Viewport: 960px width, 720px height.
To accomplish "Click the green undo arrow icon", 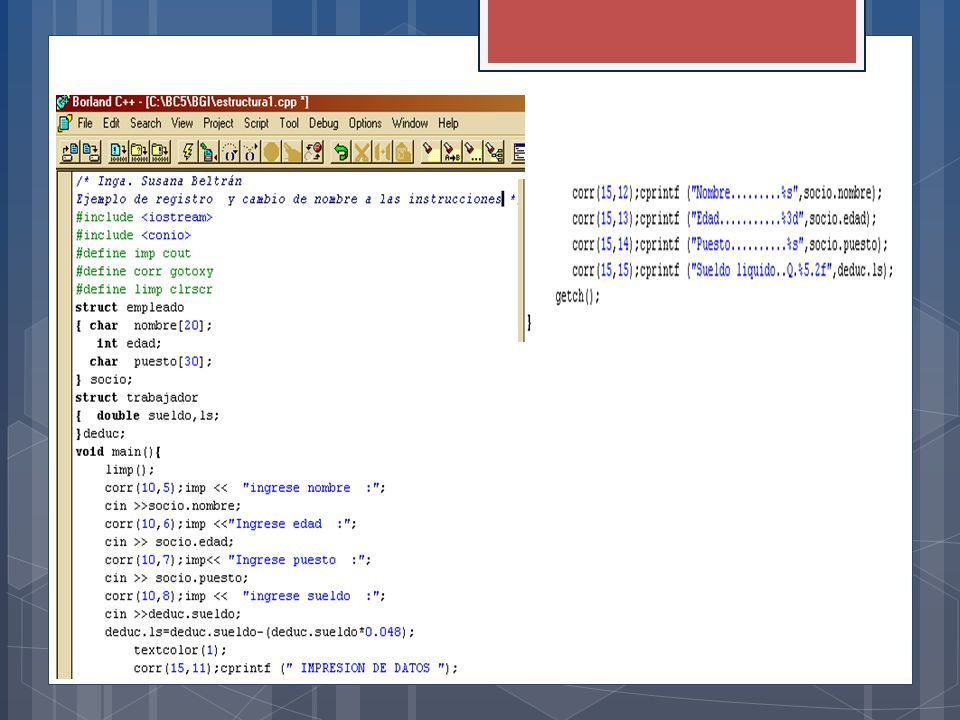I will (340, 151).
